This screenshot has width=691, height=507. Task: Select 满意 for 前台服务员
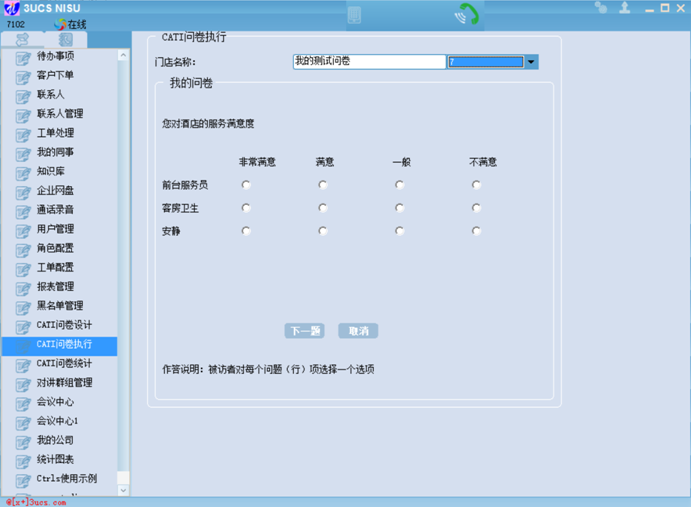(x=323, y=185)
